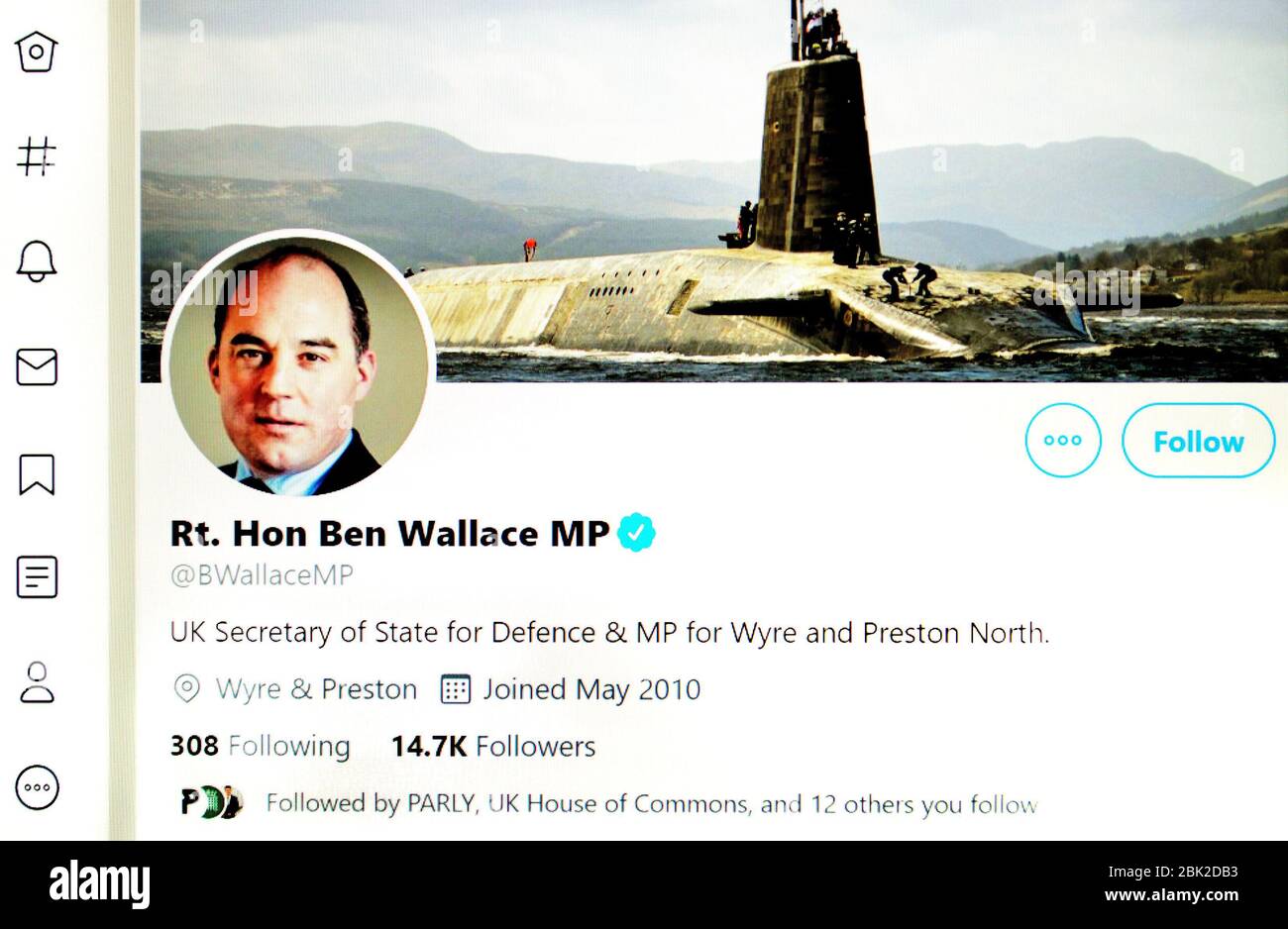Open the followers you know link
The image size is (1288, 929).
(x=651, y=803)
